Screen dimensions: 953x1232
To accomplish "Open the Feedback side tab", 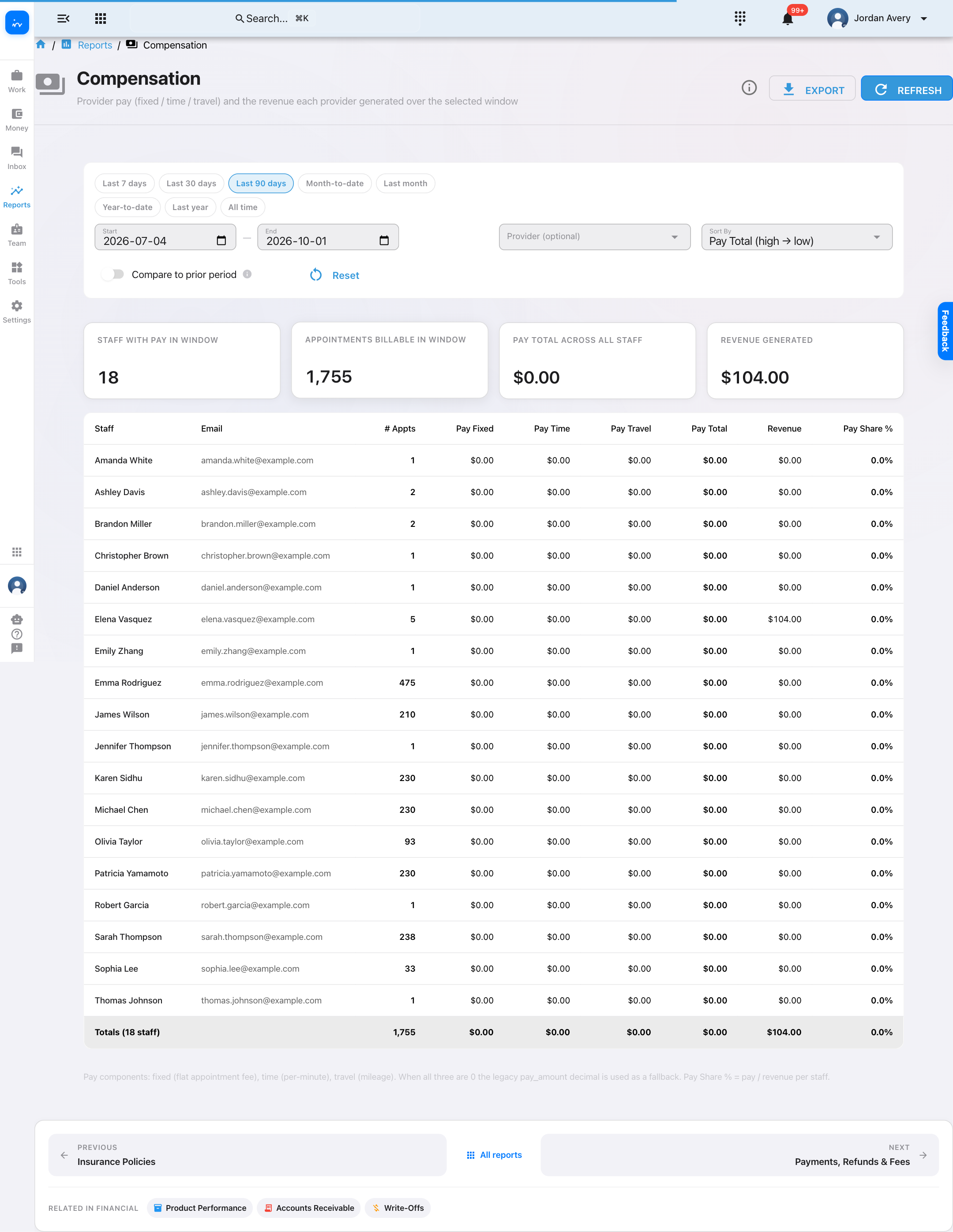I will point(945,331).
